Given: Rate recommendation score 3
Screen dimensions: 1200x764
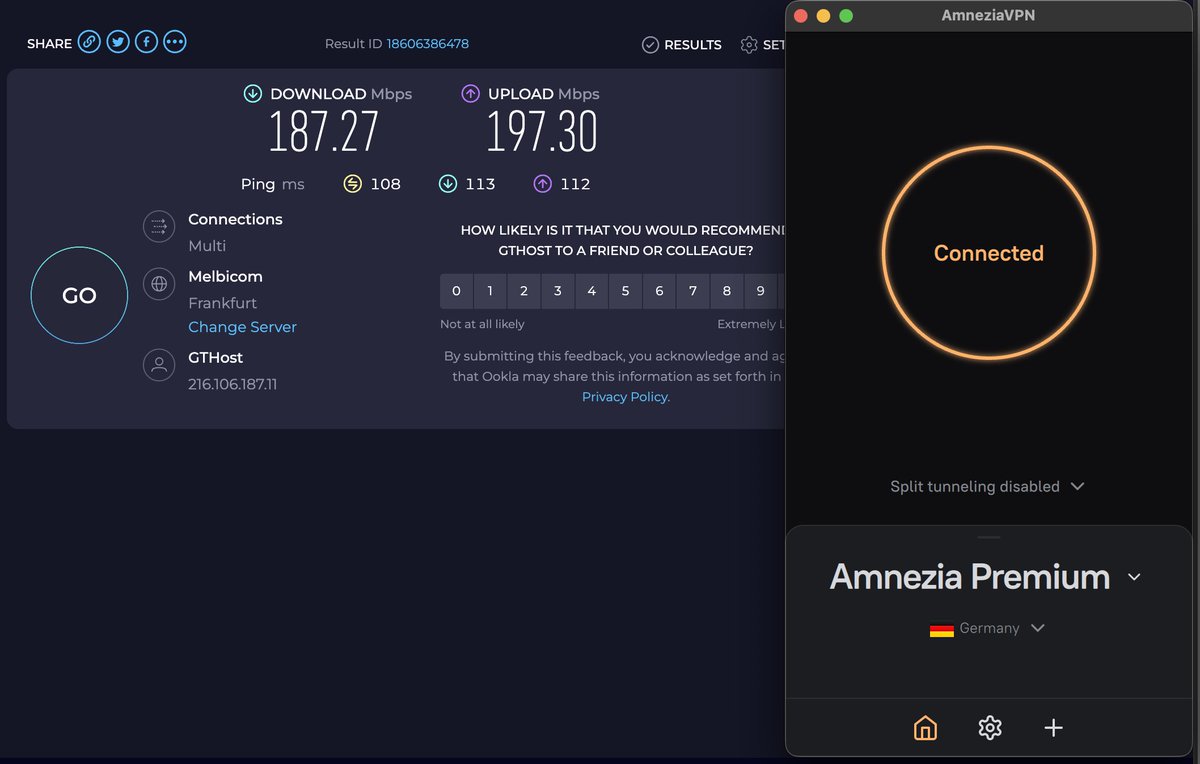Looking at the screenshot, I should pos(558,291).
